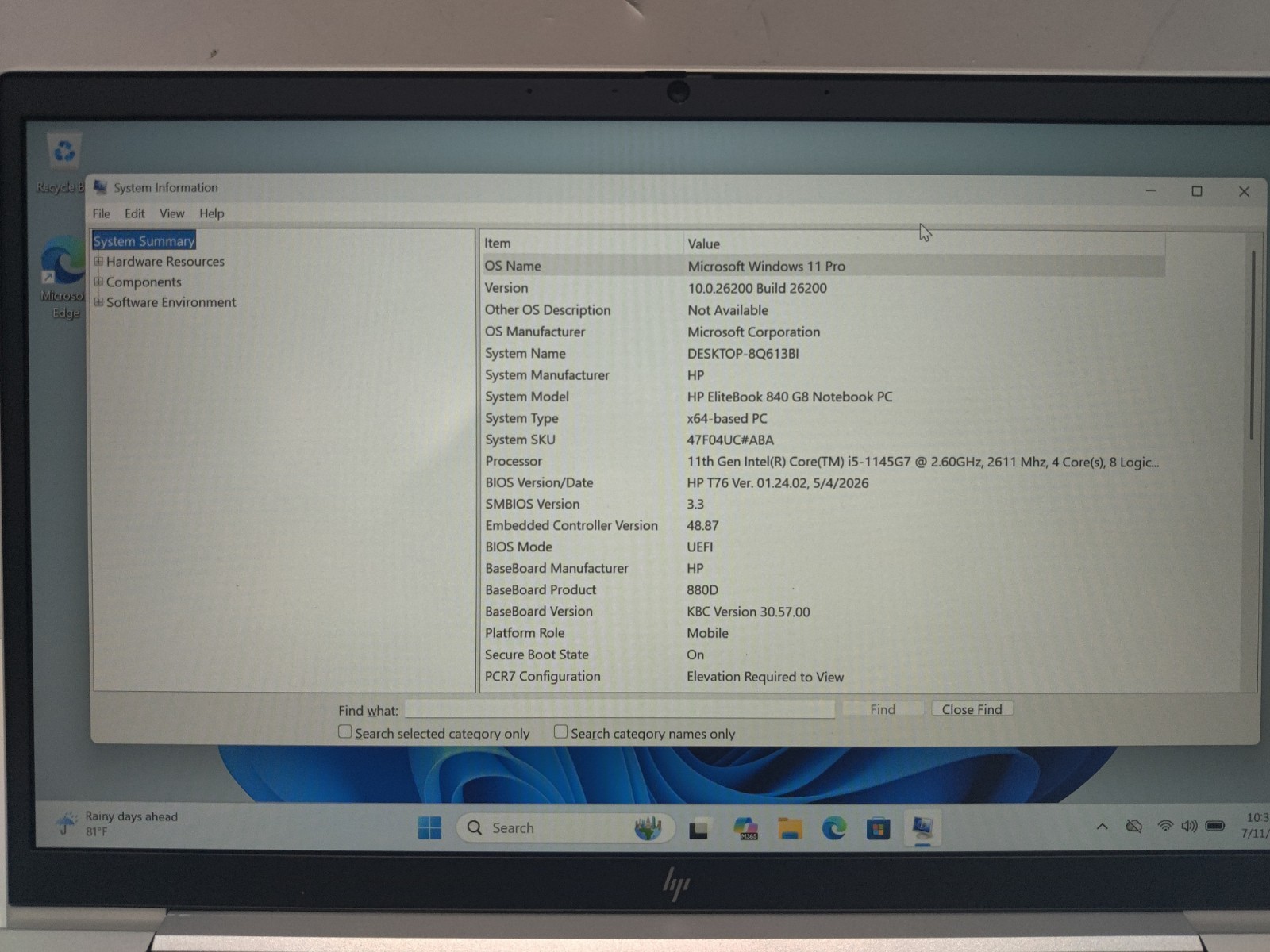Select the Secure Boot State row
The height and width of the screenshot is (952, 1270).
823,654
